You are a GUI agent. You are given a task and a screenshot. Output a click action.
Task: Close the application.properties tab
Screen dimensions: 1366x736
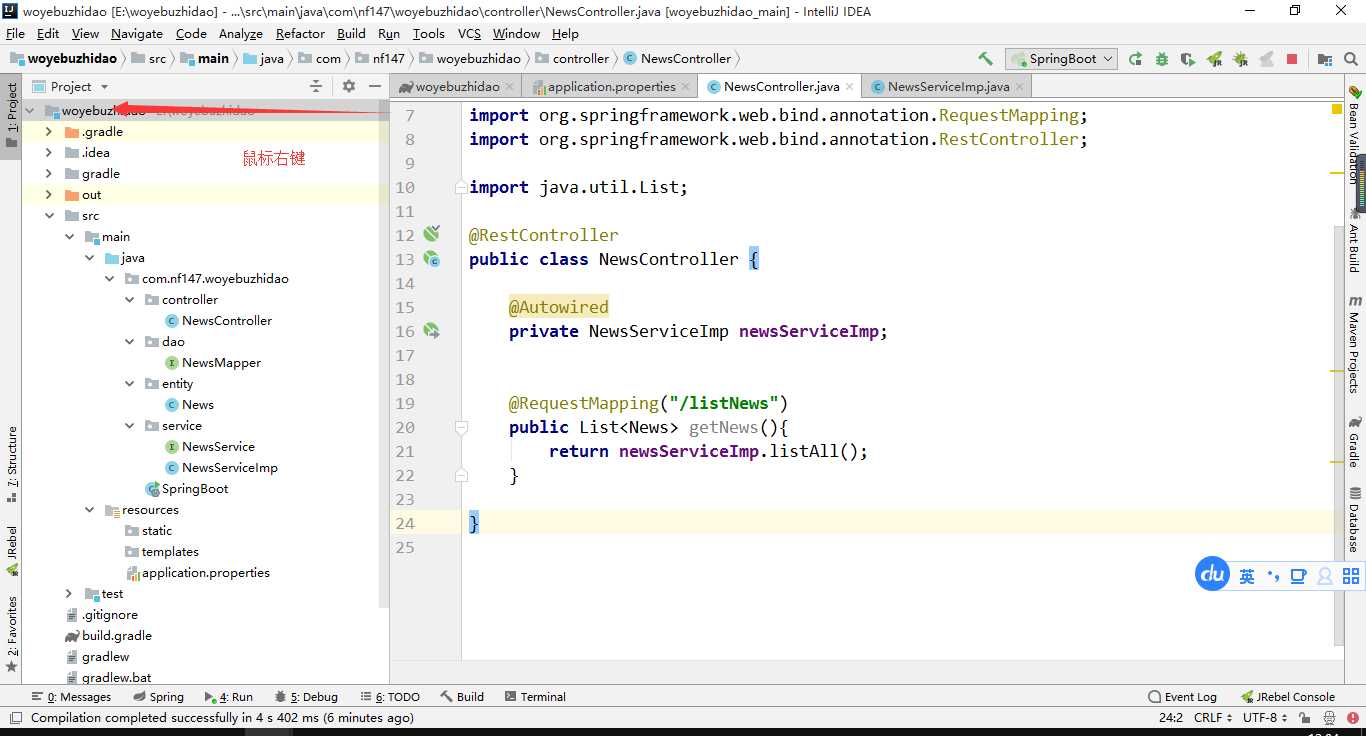click(685, 87)
